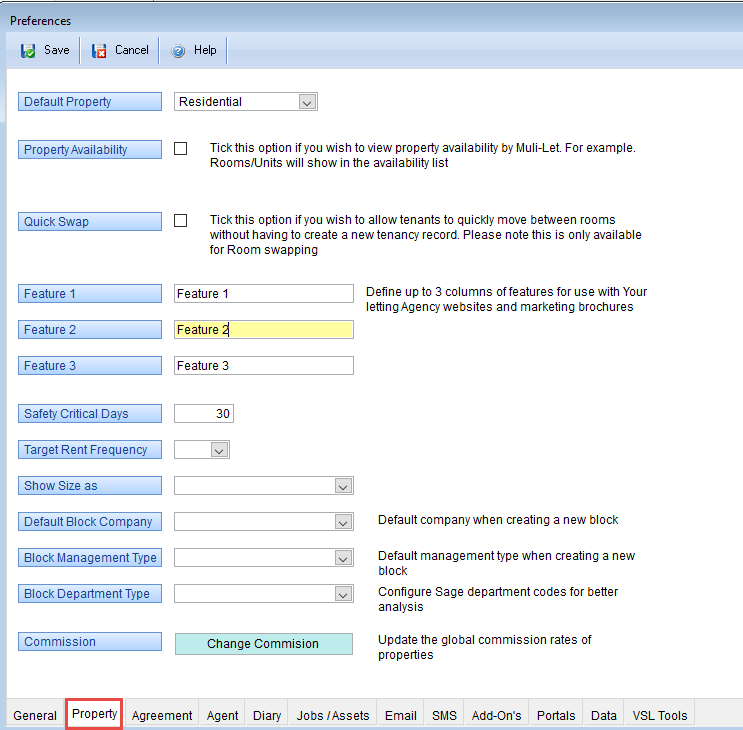Go to the Jobs / Assets tab
This screenshot has width=743, height=730.
[333, 715]
